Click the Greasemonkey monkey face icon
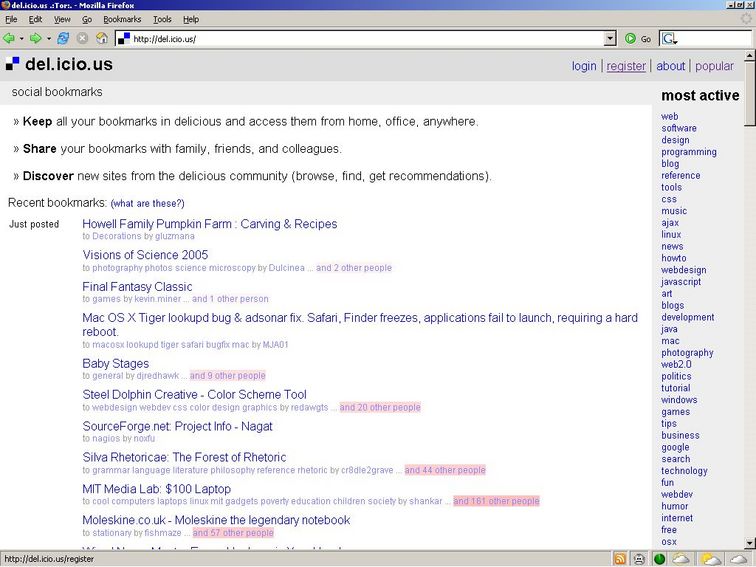The width and height of the screenshot is (756, 567). click(x=639, y=559)
